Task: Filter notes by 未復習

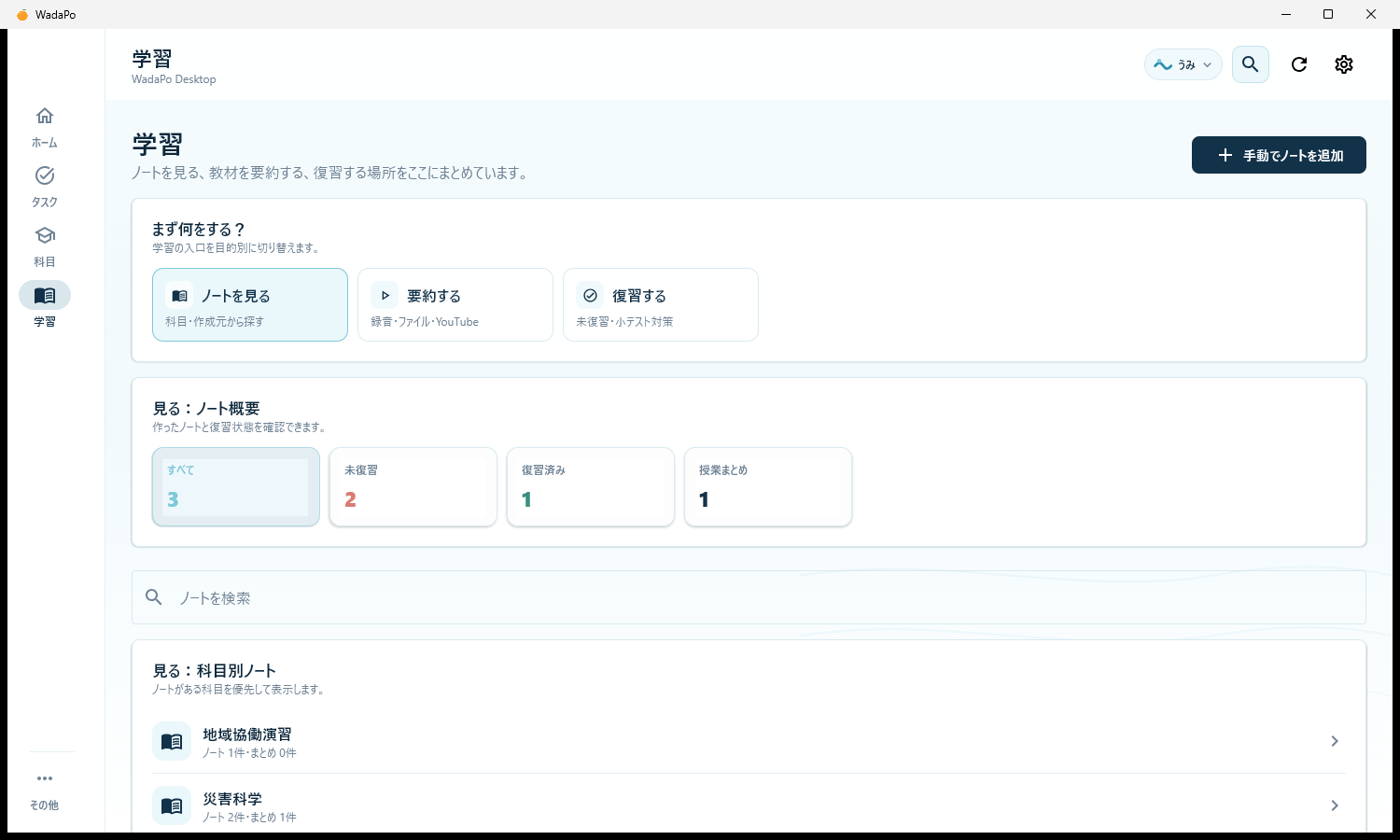Action: (413, 487)
